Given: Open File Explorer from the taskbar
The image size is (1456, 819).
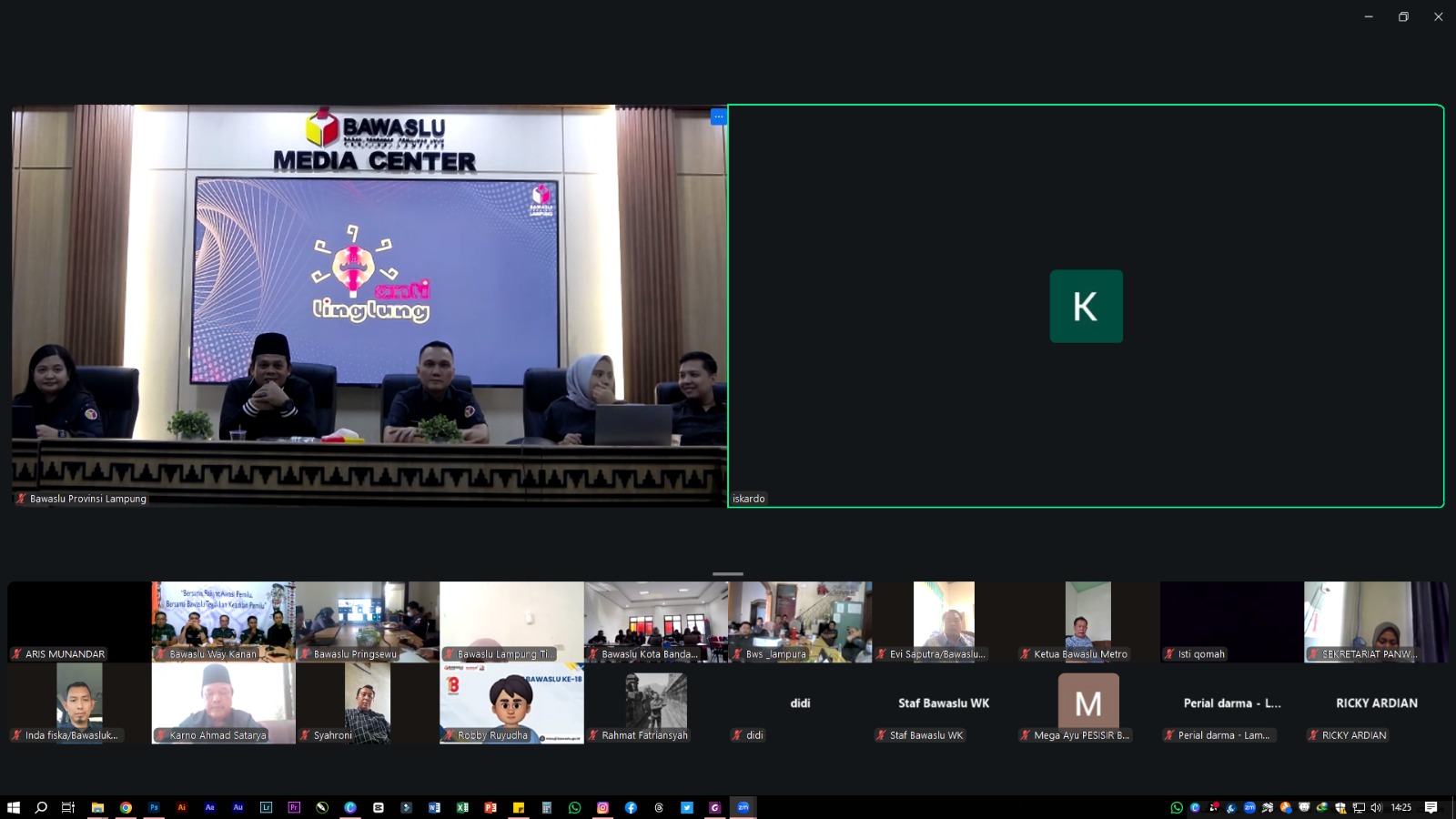Looking at the screenshot, I should (97, 807).
